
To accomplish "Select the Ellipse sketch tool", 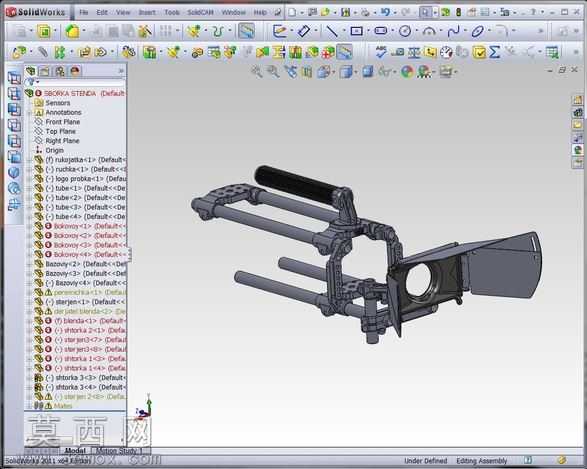I will coord(478,31).
